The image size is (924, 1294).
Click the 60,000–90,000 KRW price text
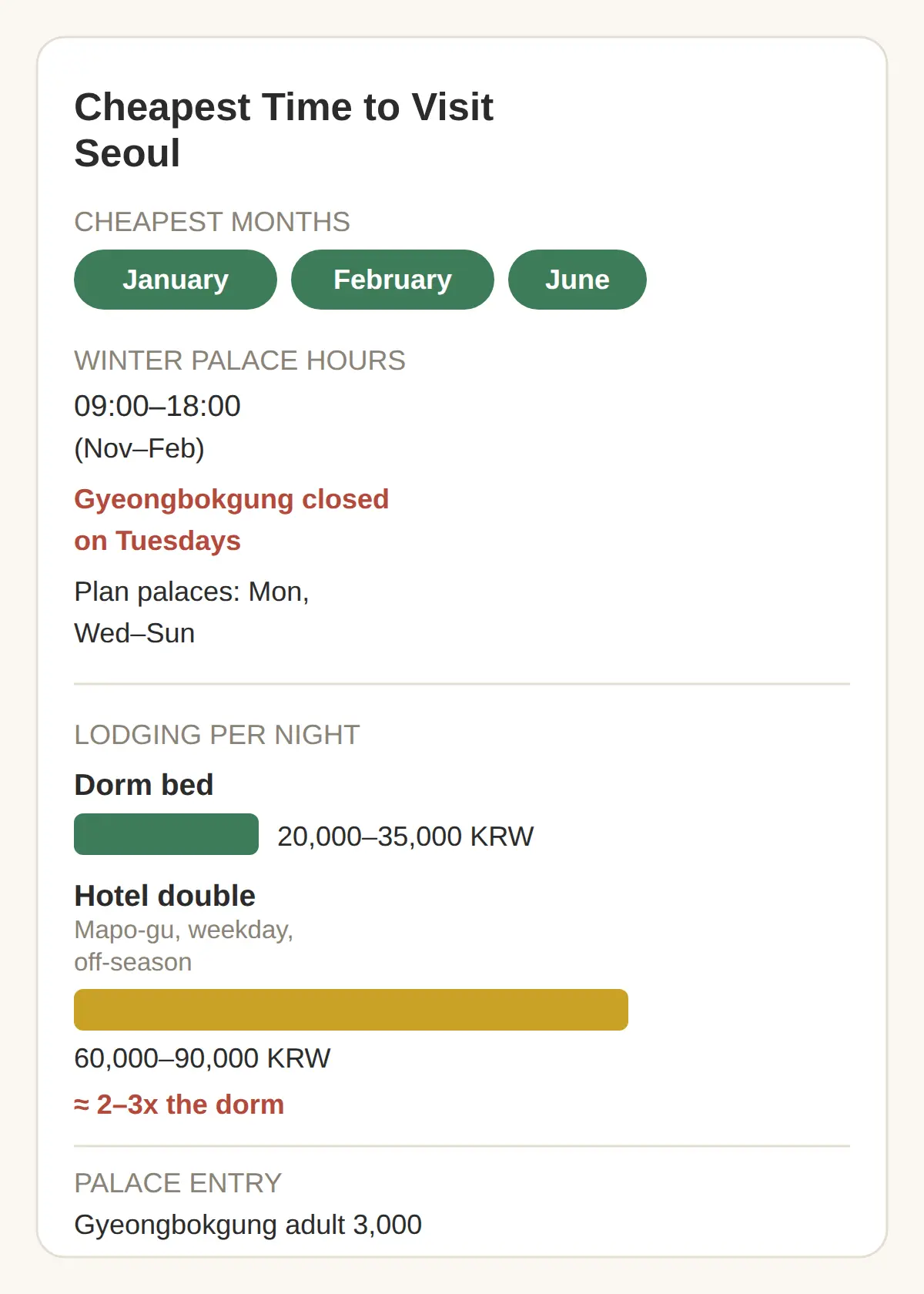[x=202, y=1058]
